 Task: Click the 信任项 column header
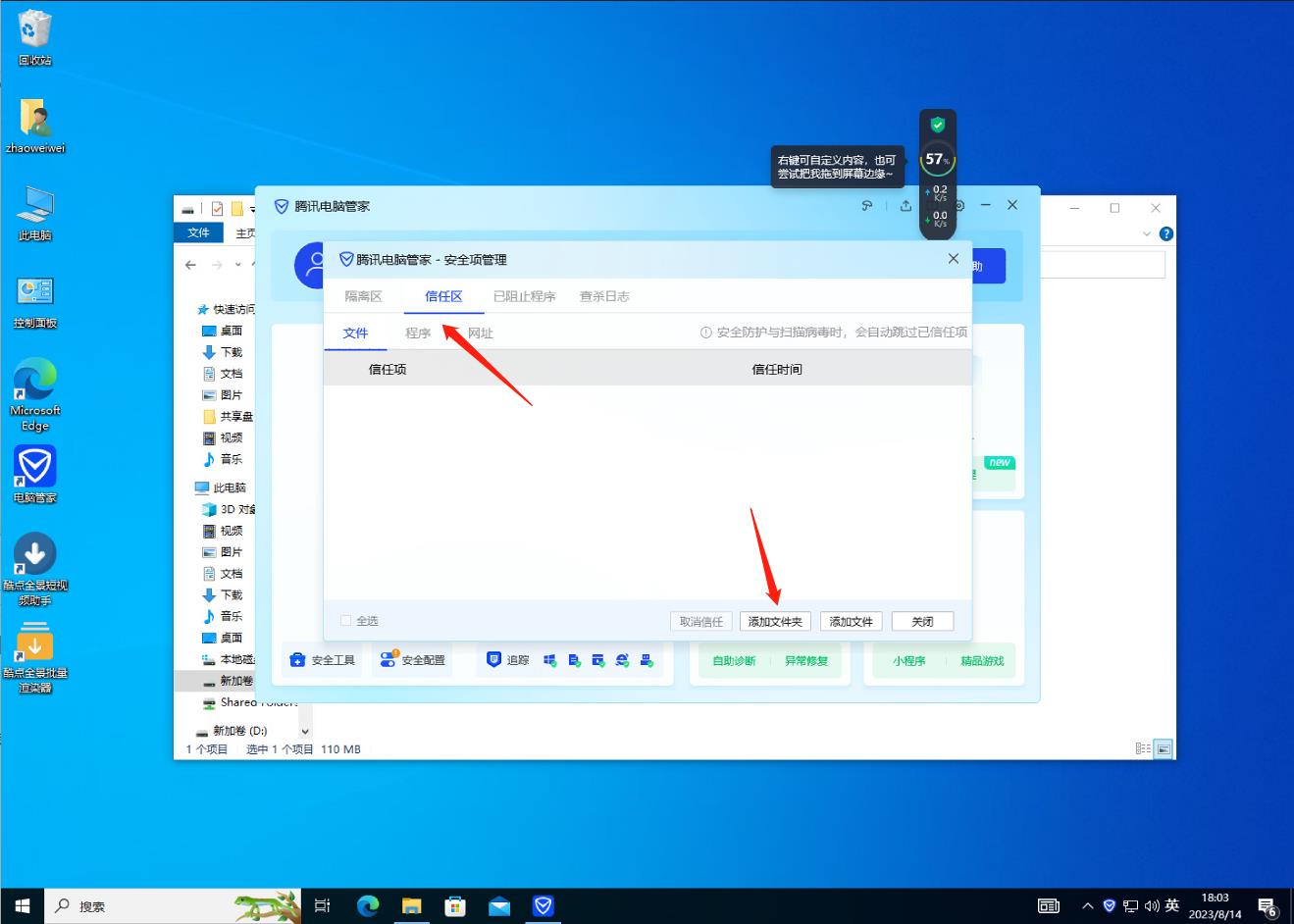pyautogui.click(x=388, y=370)
